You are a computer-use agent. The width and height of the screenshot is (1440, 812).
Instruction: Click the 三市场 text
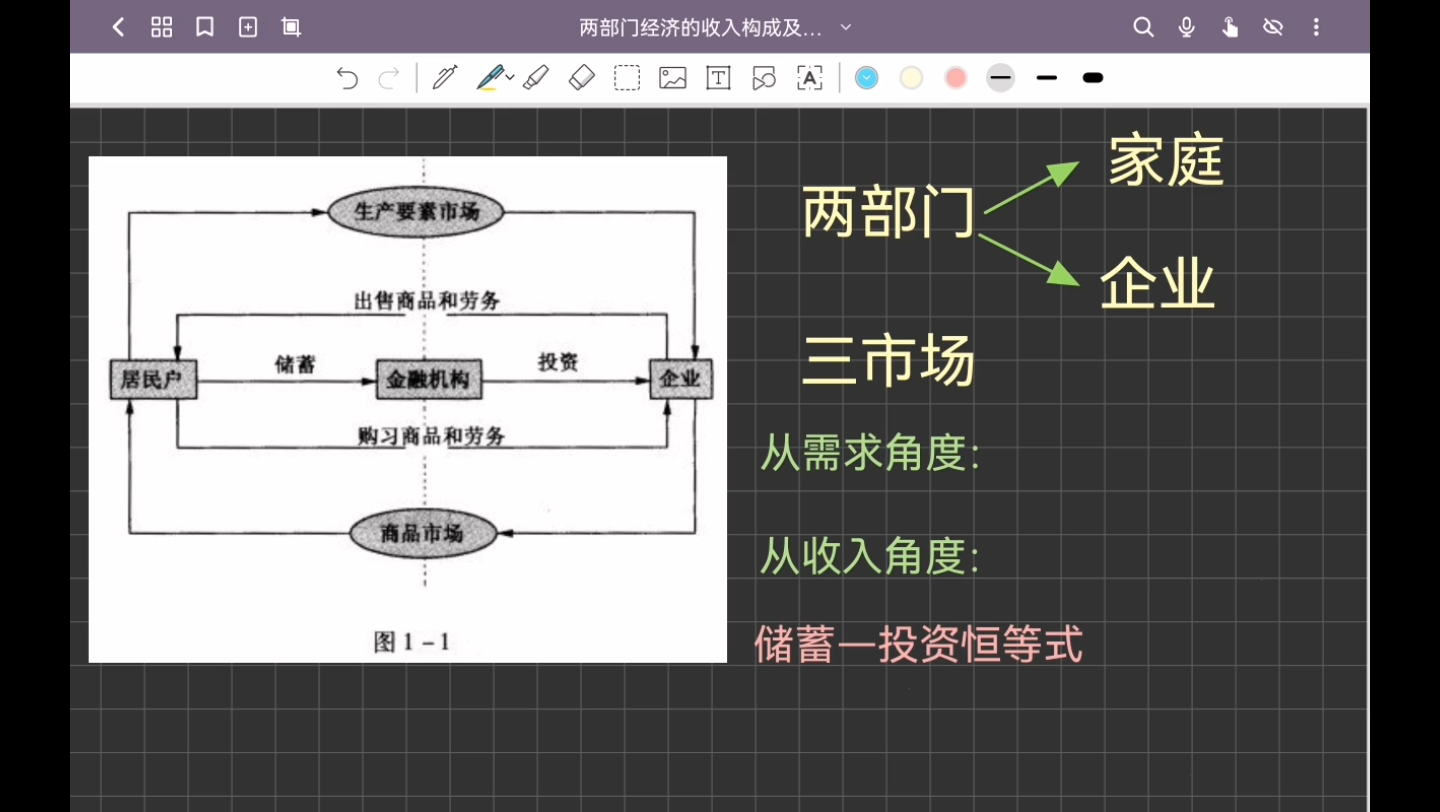point(889,360)
